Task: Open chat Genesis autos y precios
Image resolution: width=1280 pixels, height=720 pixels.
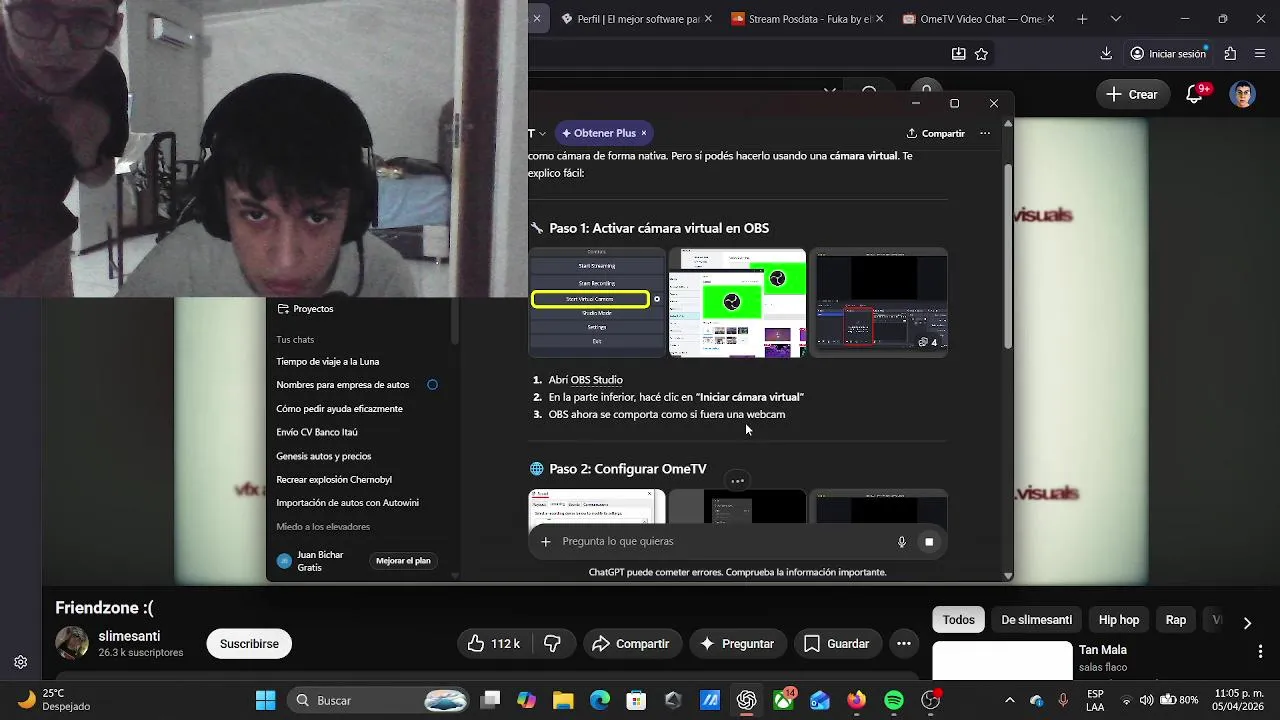Action: [324, 456]
